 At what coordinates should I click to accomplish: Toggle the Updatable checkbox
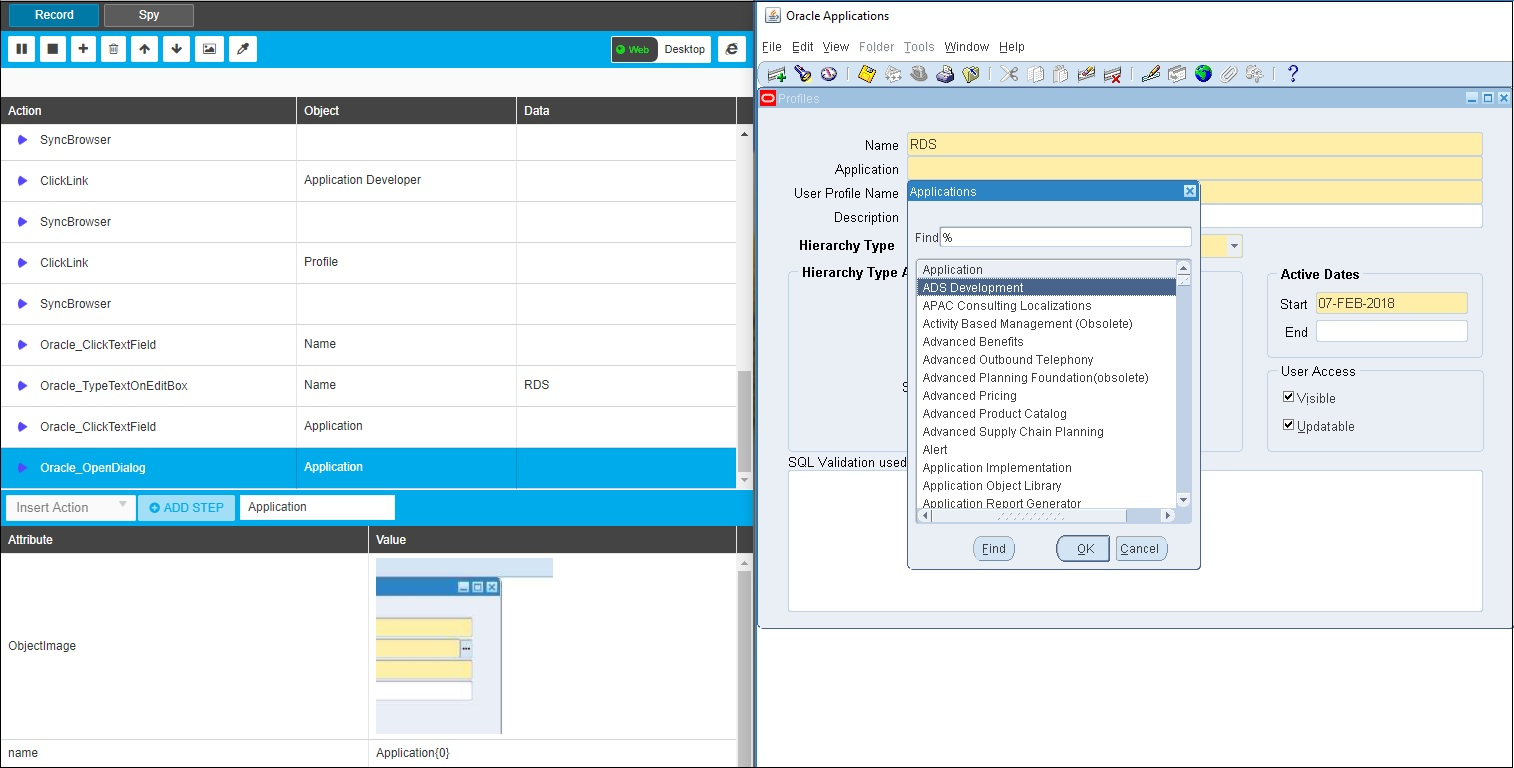[x=1289, y=425]
